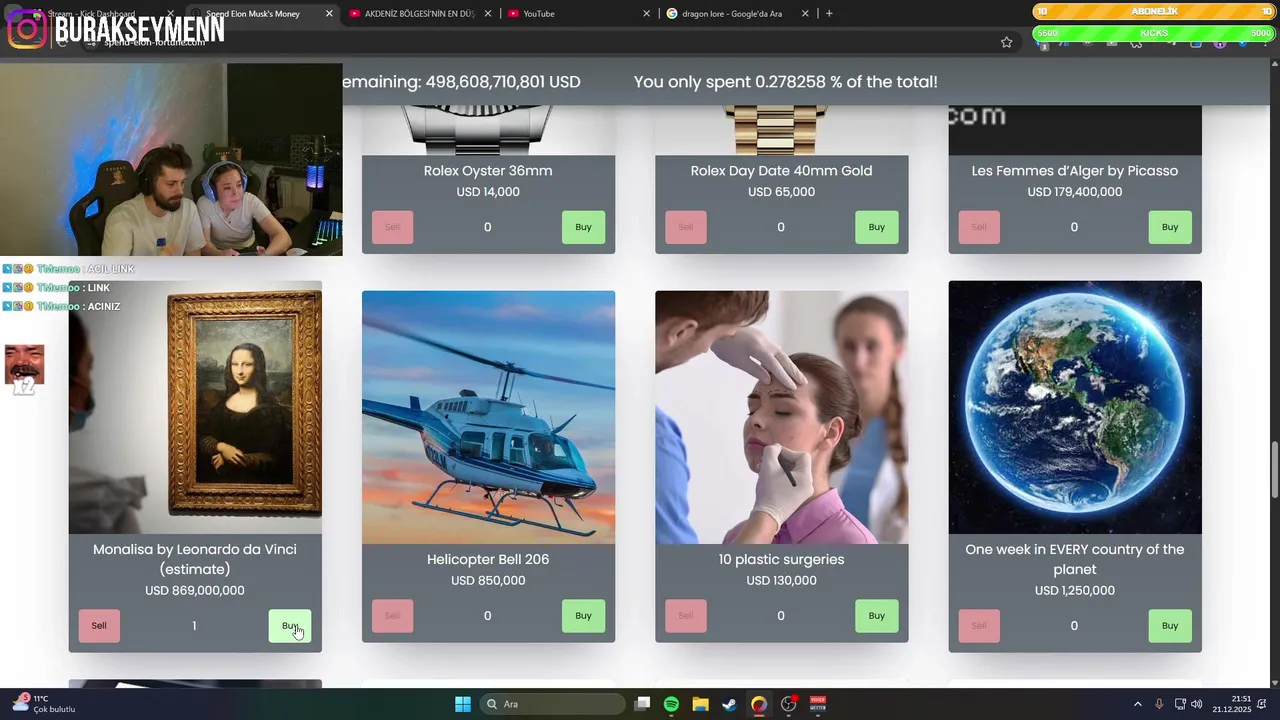Click the planet Earth image

[x=1075, y=407]
